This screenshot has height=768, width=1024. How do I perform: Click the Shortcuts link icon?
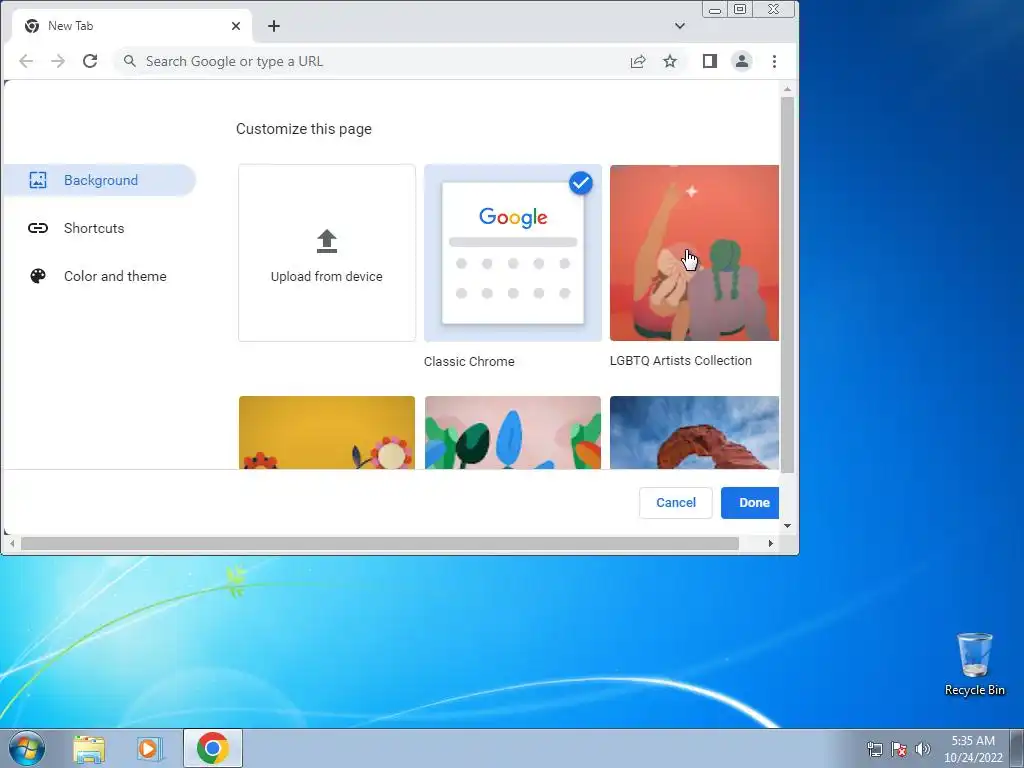click(38, 228)
